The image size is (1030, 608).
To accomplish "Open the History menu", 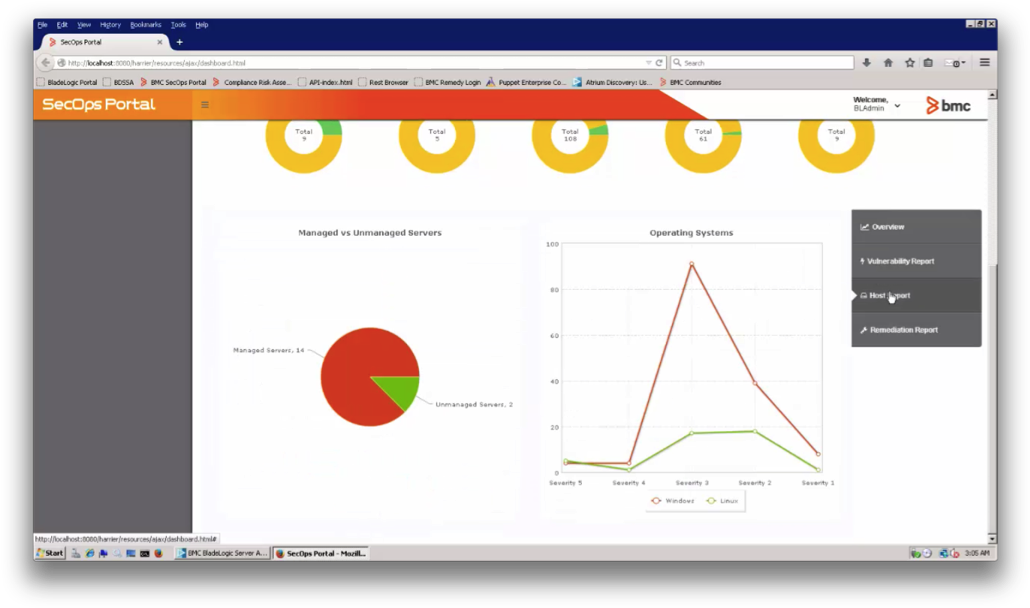I will 110,25.
